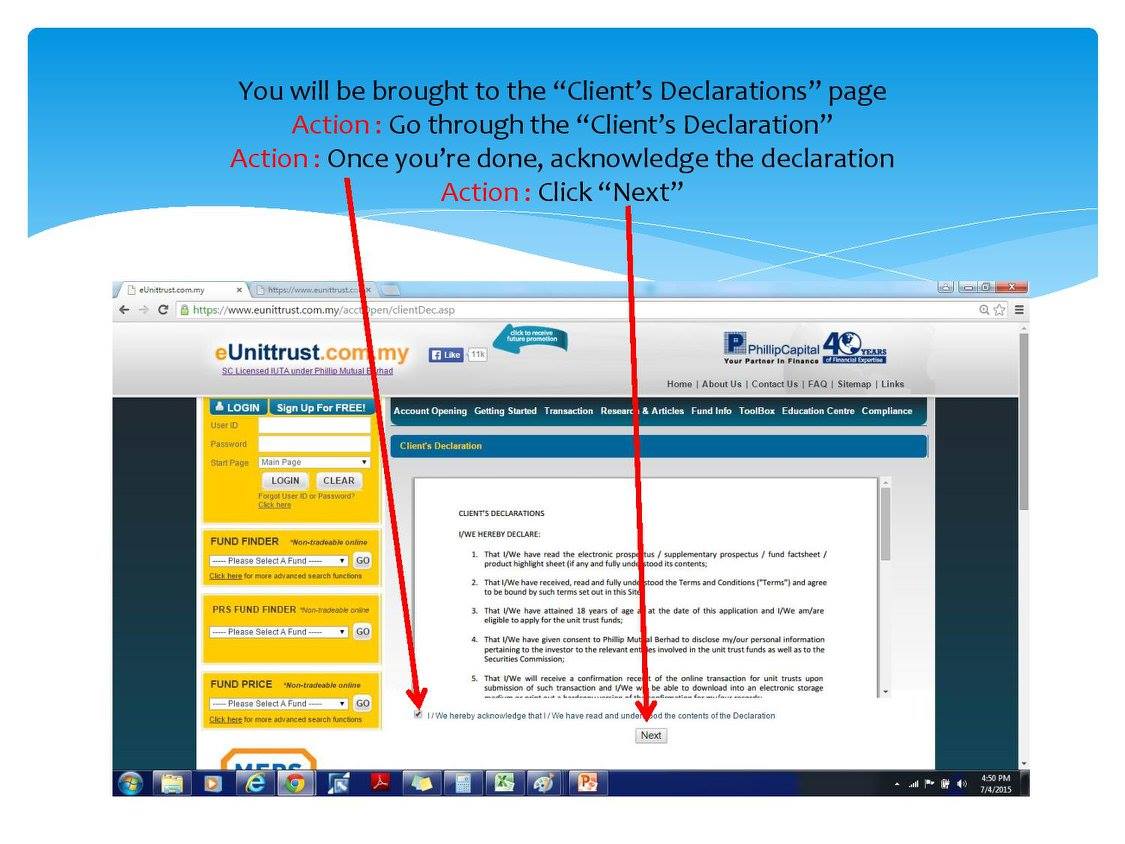1125x844 pixels.
Task: Open Adobe Reader from the taskbar
Action: click(380, 783)
